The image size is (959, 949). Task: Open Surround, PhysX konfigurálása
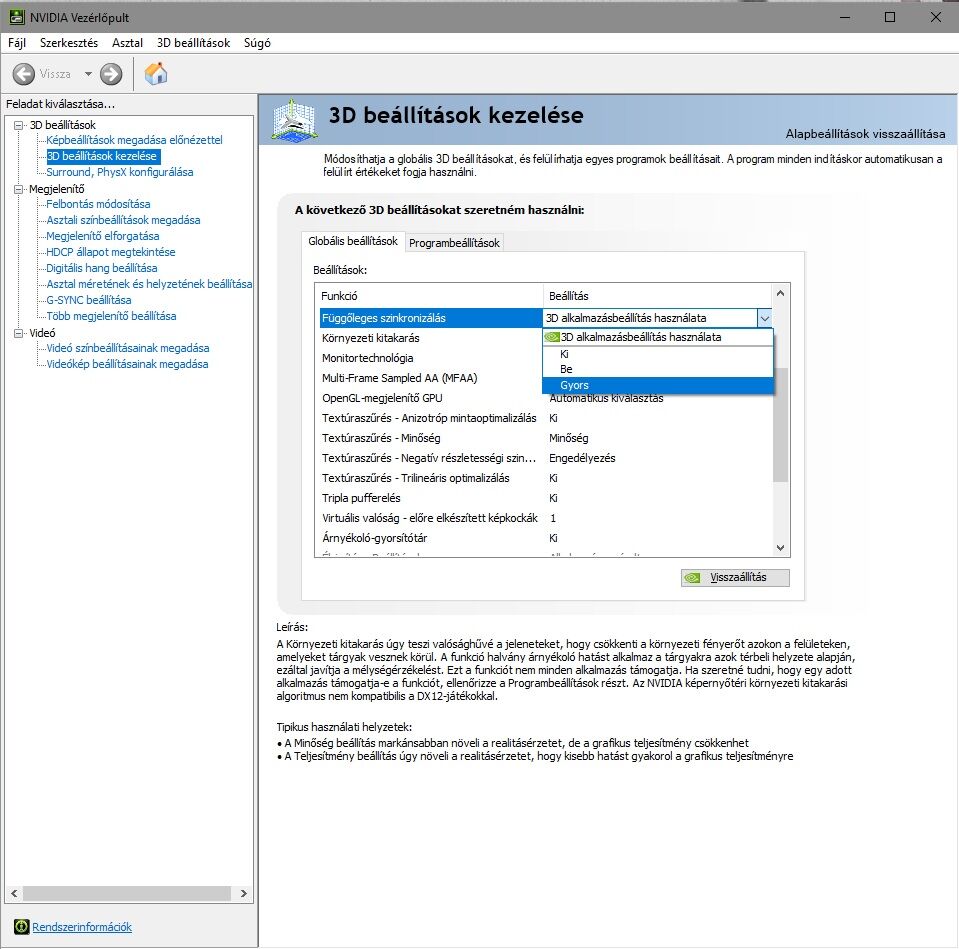(120, 172)
